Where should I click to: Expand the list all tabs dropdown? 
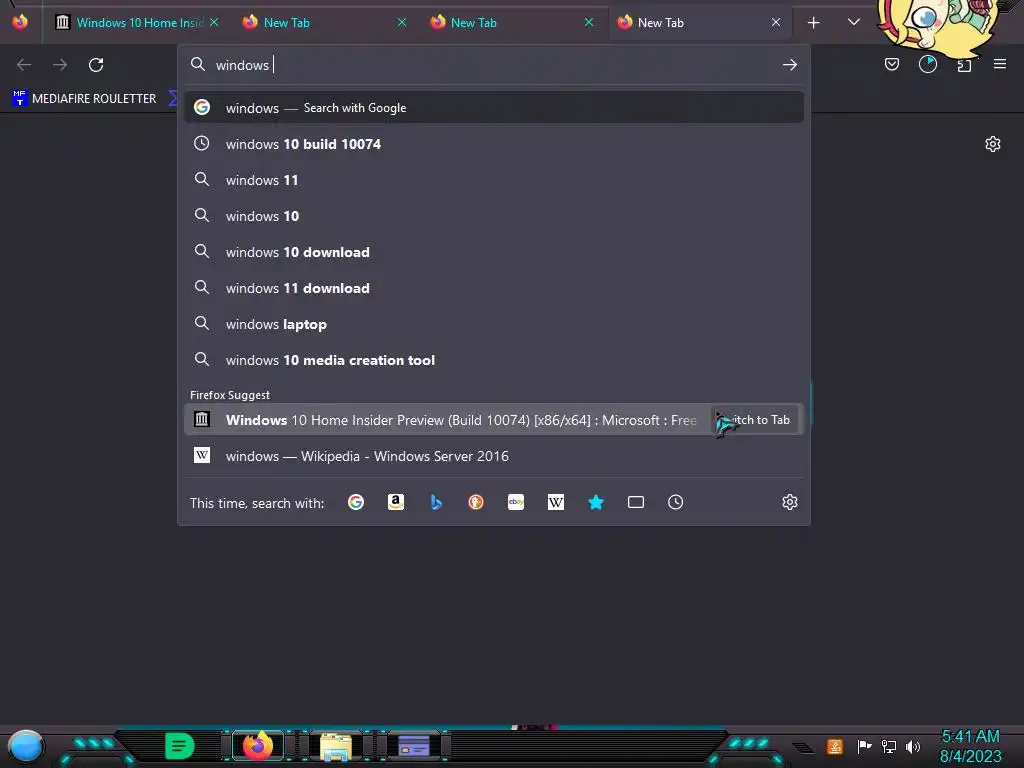854,22
